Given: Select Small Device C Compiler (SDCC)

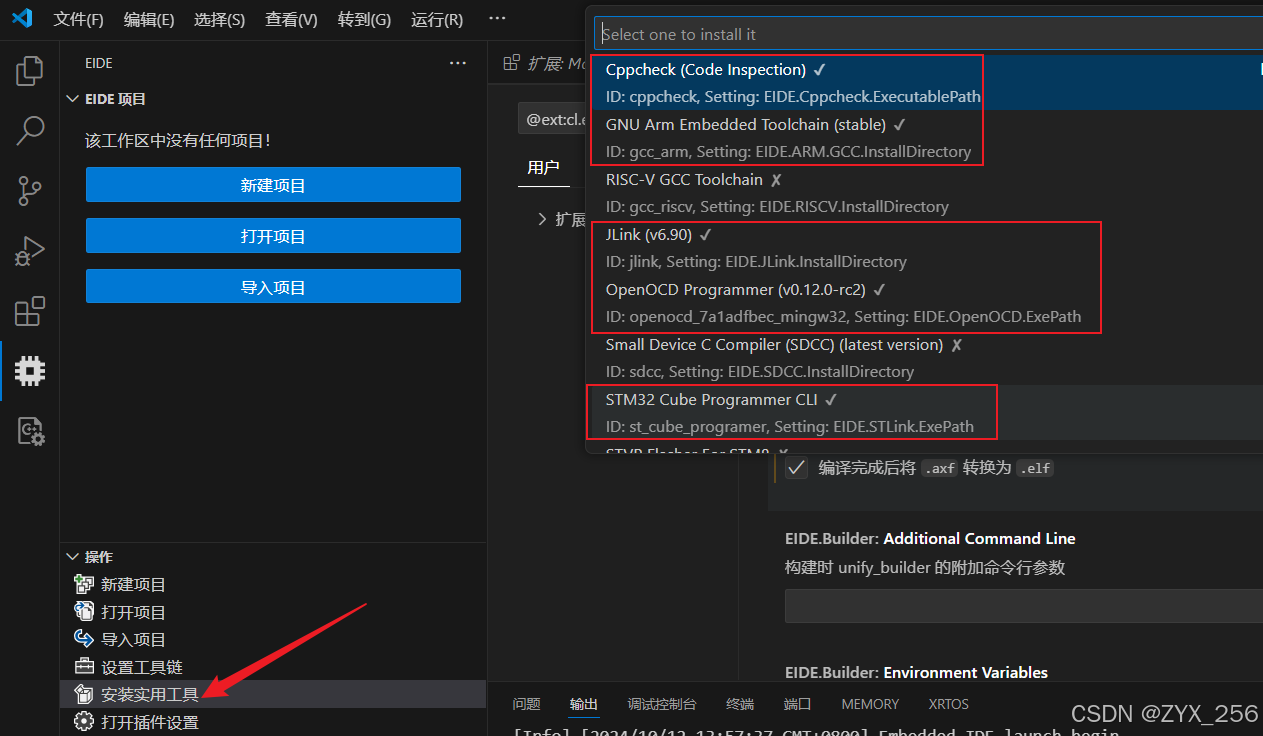Looking at the screenshot, I should tap(926, 358).
